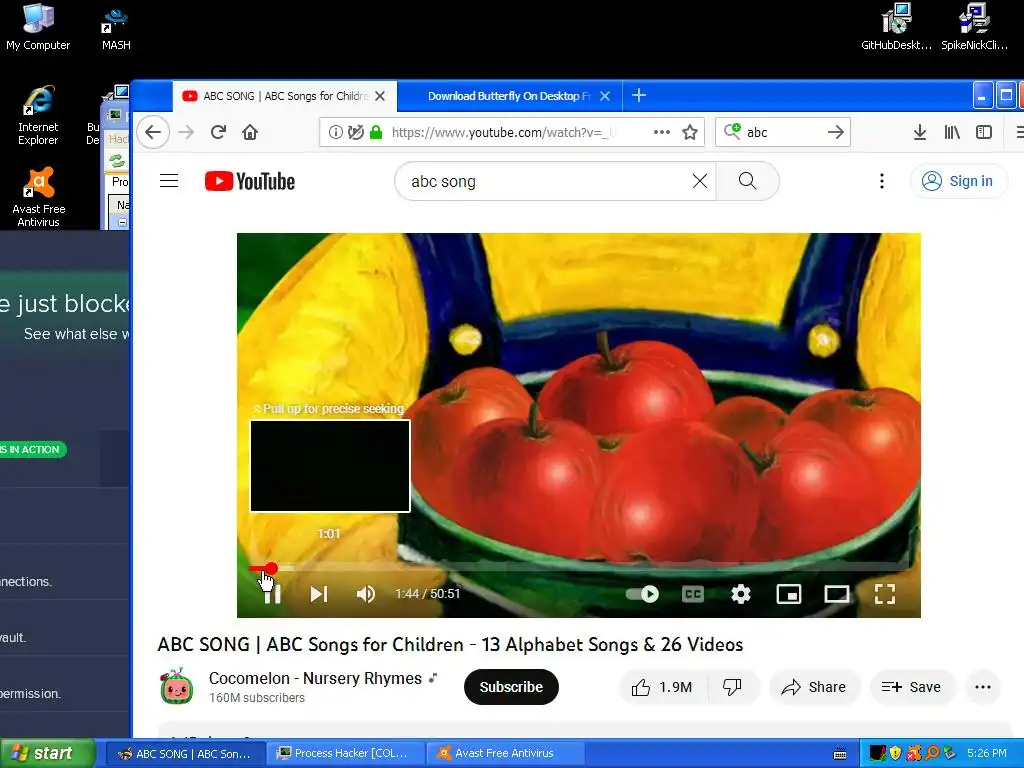Select Avast Free Antivirus desktop icon

pyautogui.click(x=39, y=197)
